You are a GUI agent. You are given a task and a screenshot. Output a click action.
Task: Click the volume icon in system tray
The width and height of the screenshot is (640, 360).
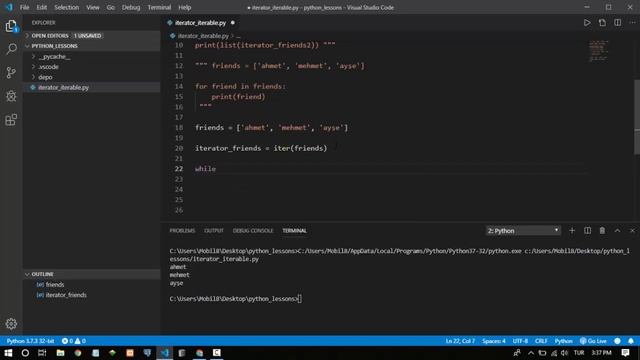(x=564, y=353)
